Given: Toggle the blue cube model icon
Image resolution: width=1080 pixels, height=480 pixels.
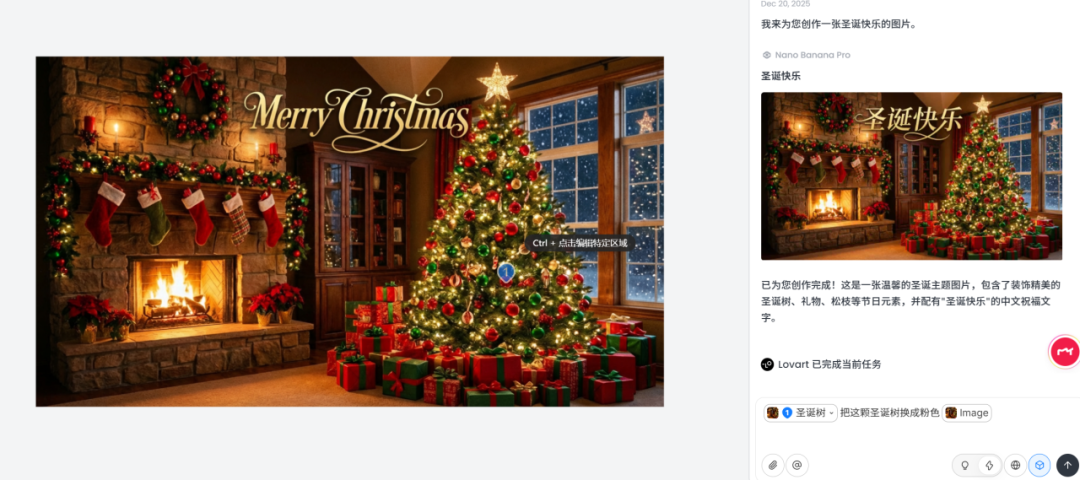Looking at the screenshot, I should (1039, 465).
